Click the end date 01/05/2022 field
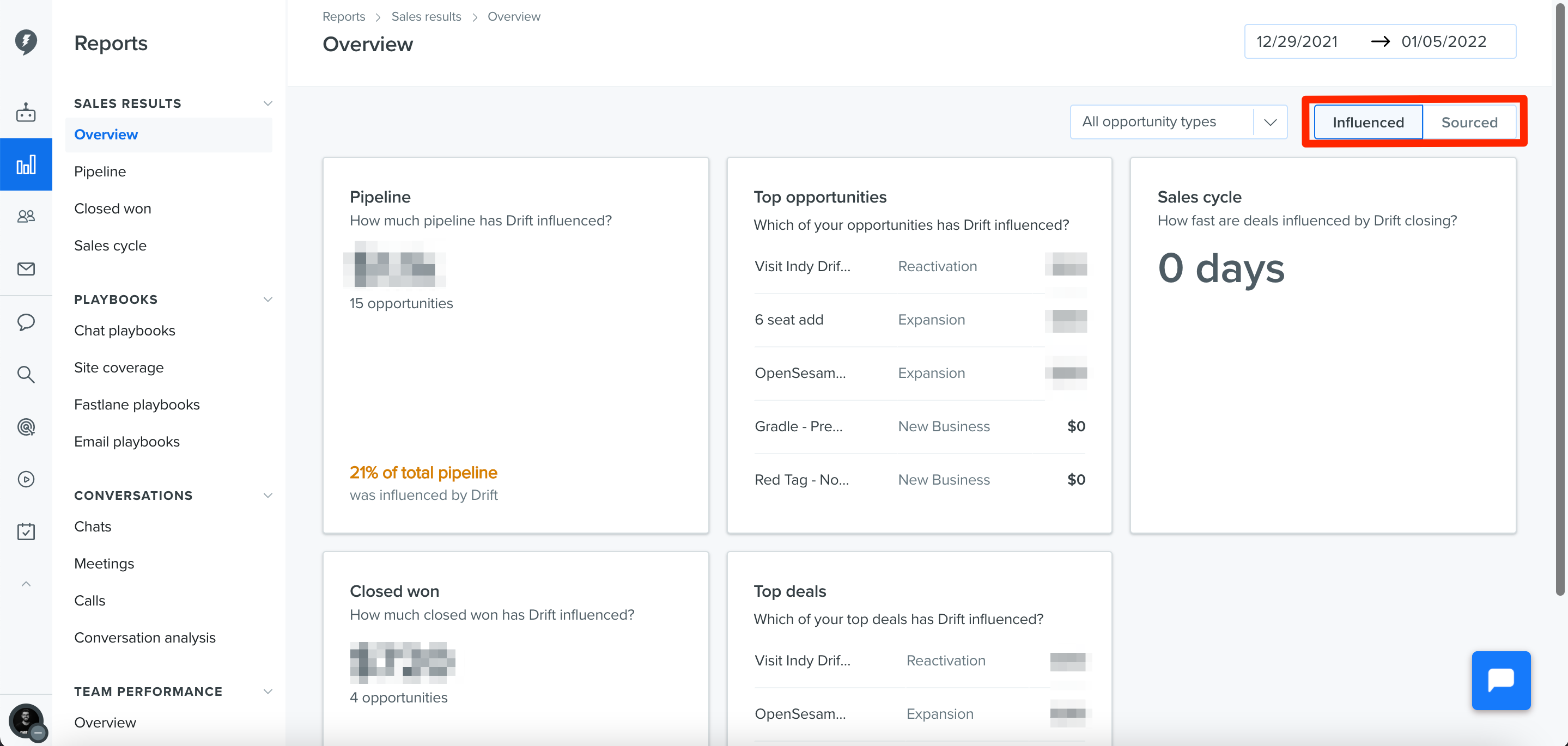 pyautogui.click(x=1443, y=41)
